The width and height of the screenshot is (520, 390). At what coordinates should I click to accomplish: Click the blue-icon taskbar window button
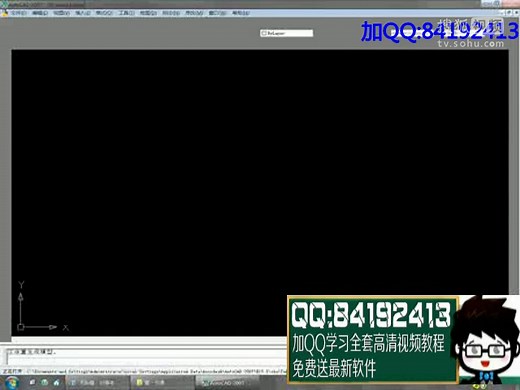click(97, 383)
